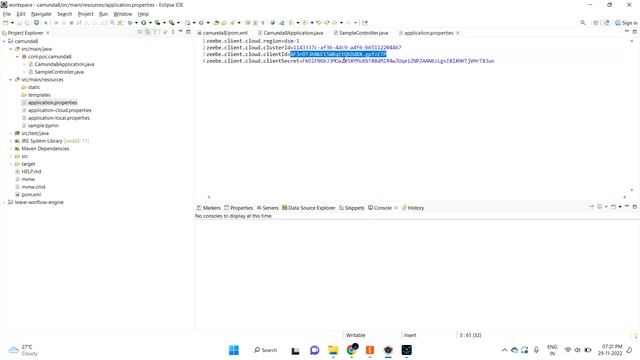Maximize the editor area
Screen dimensions: 640x360
(x=635, y=32)
